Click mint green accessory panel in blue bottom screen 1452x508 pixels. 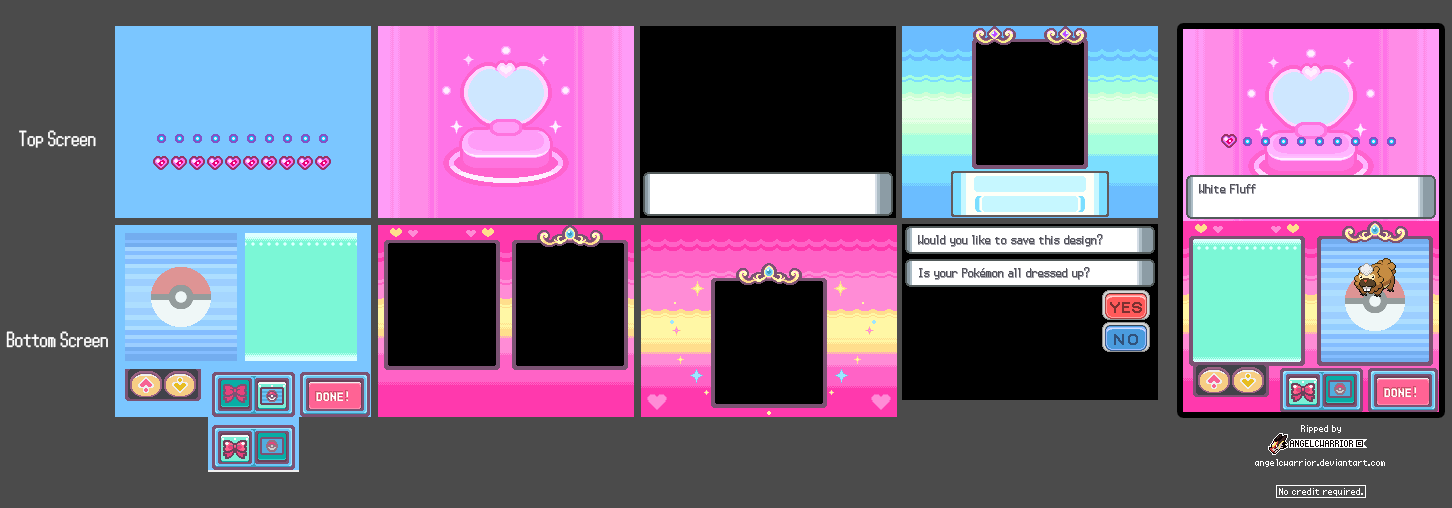point(301,297)
